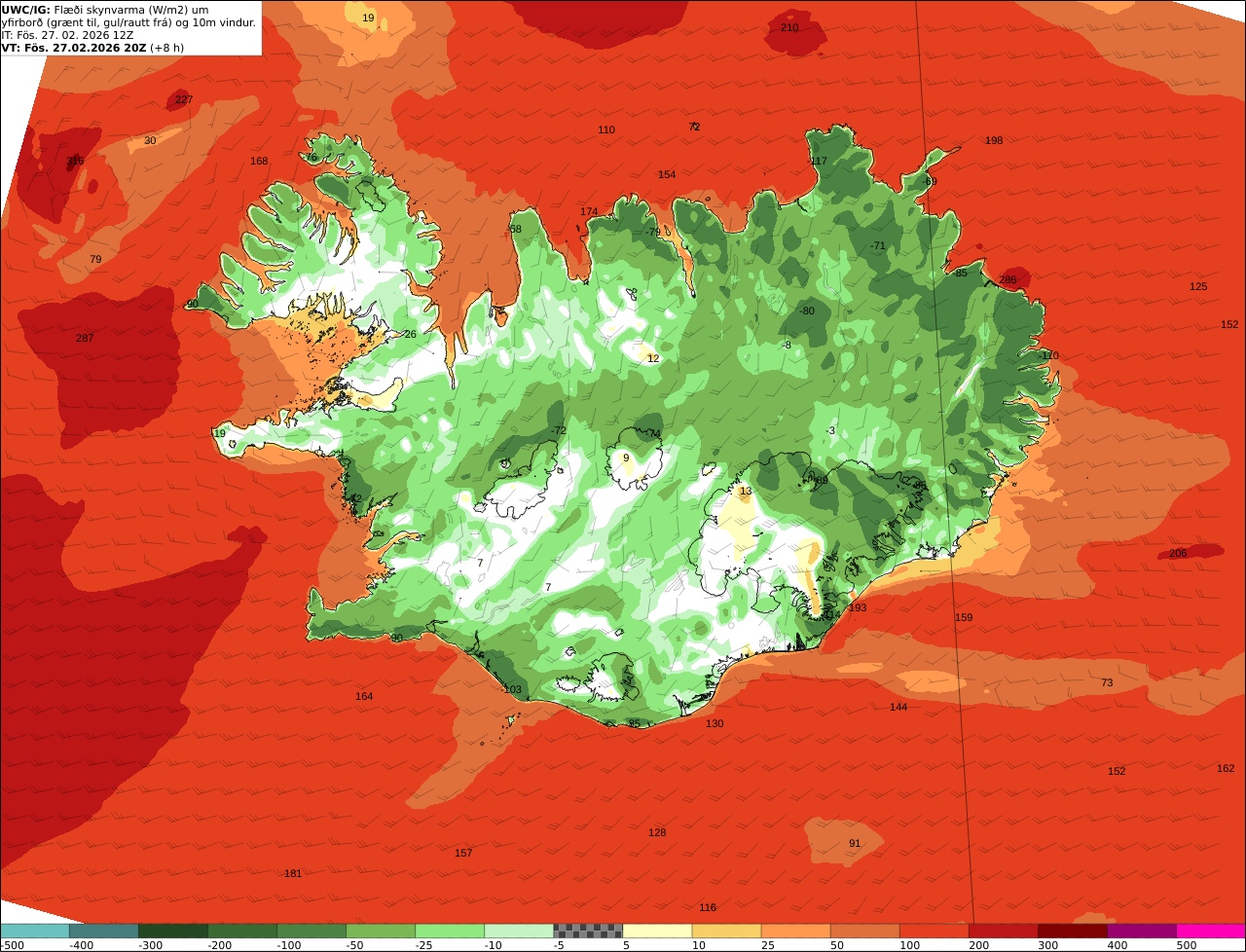Viewport: 1246px width, 952px height.
Task: Click the value 208 in the east sea
Action: 1178,554
